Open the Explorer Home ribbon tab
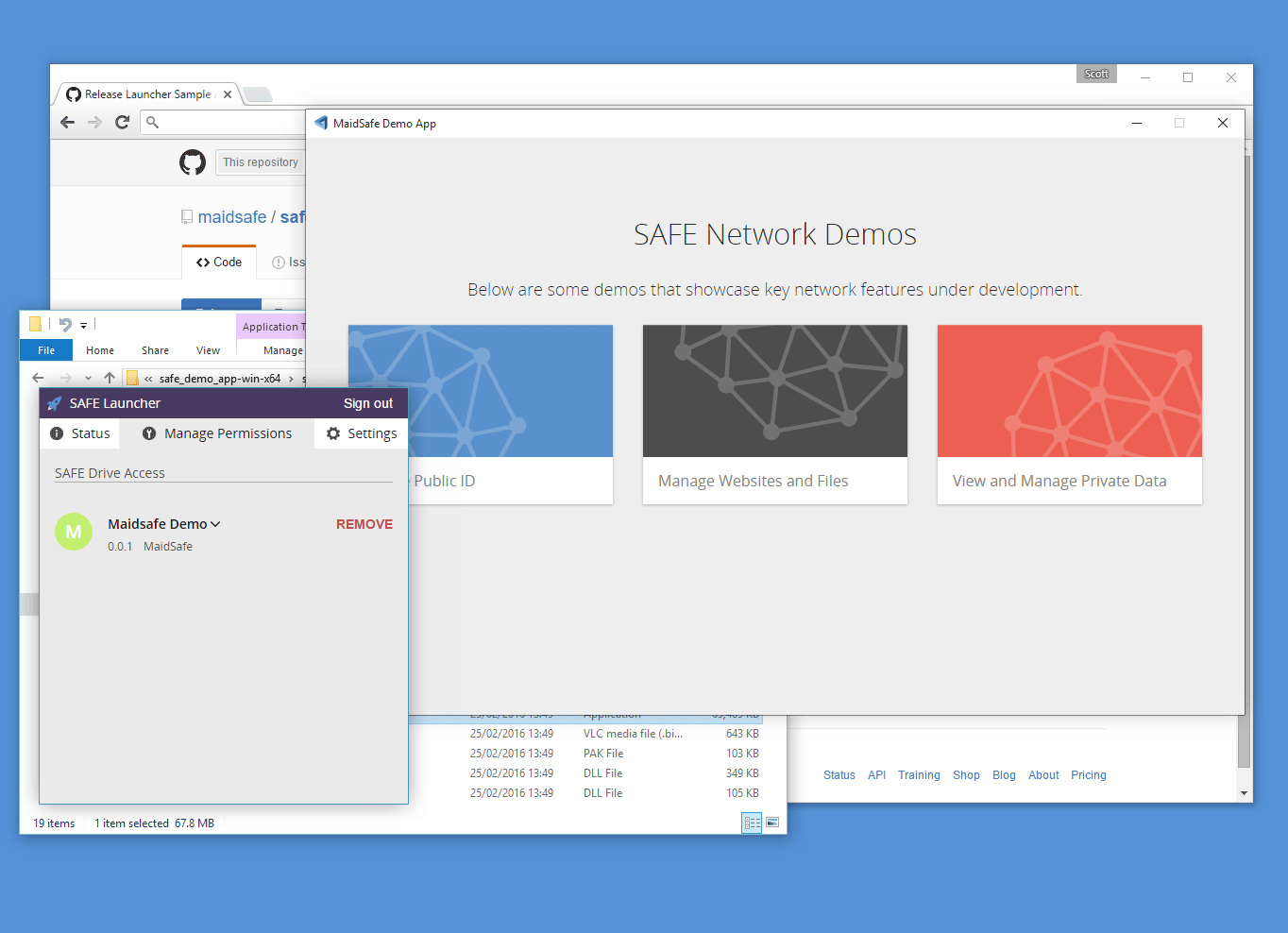The height and width of the screenshot is (933, 1288). point(100,350)
